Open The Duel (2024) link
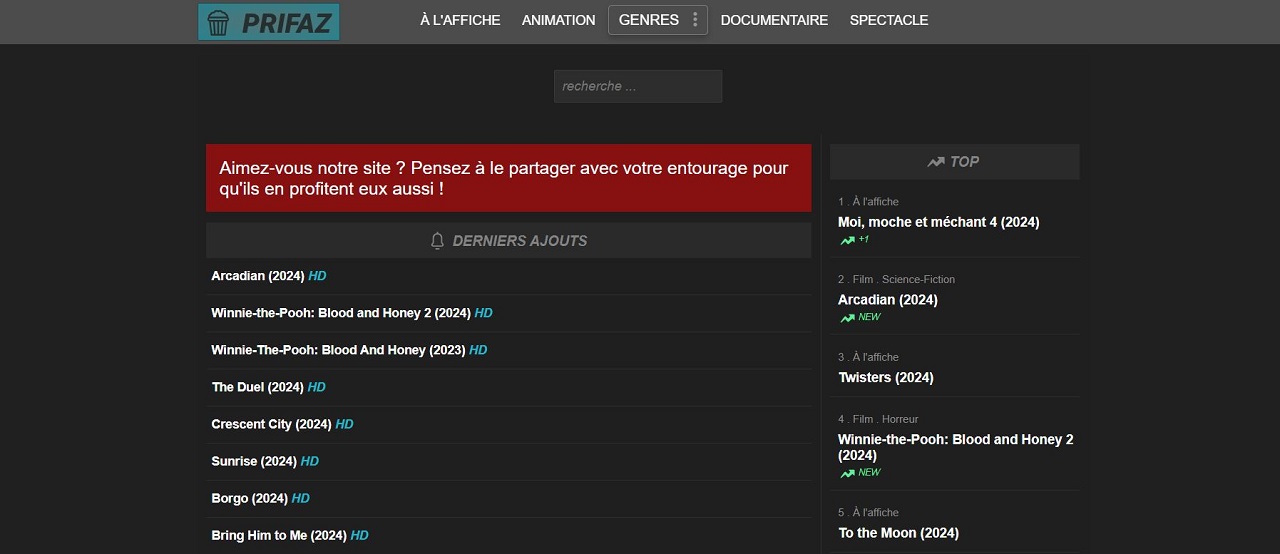 (x=257, y=387)
